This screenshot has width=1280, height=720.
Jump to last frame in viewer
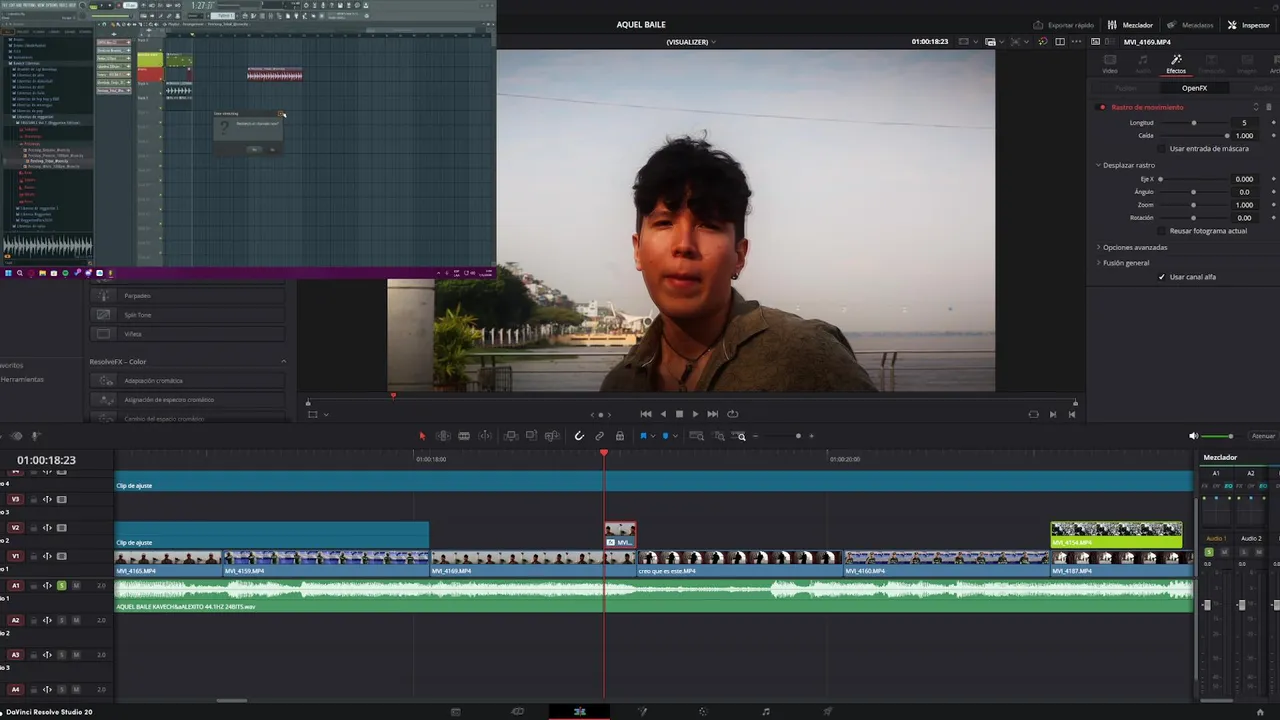712,414
